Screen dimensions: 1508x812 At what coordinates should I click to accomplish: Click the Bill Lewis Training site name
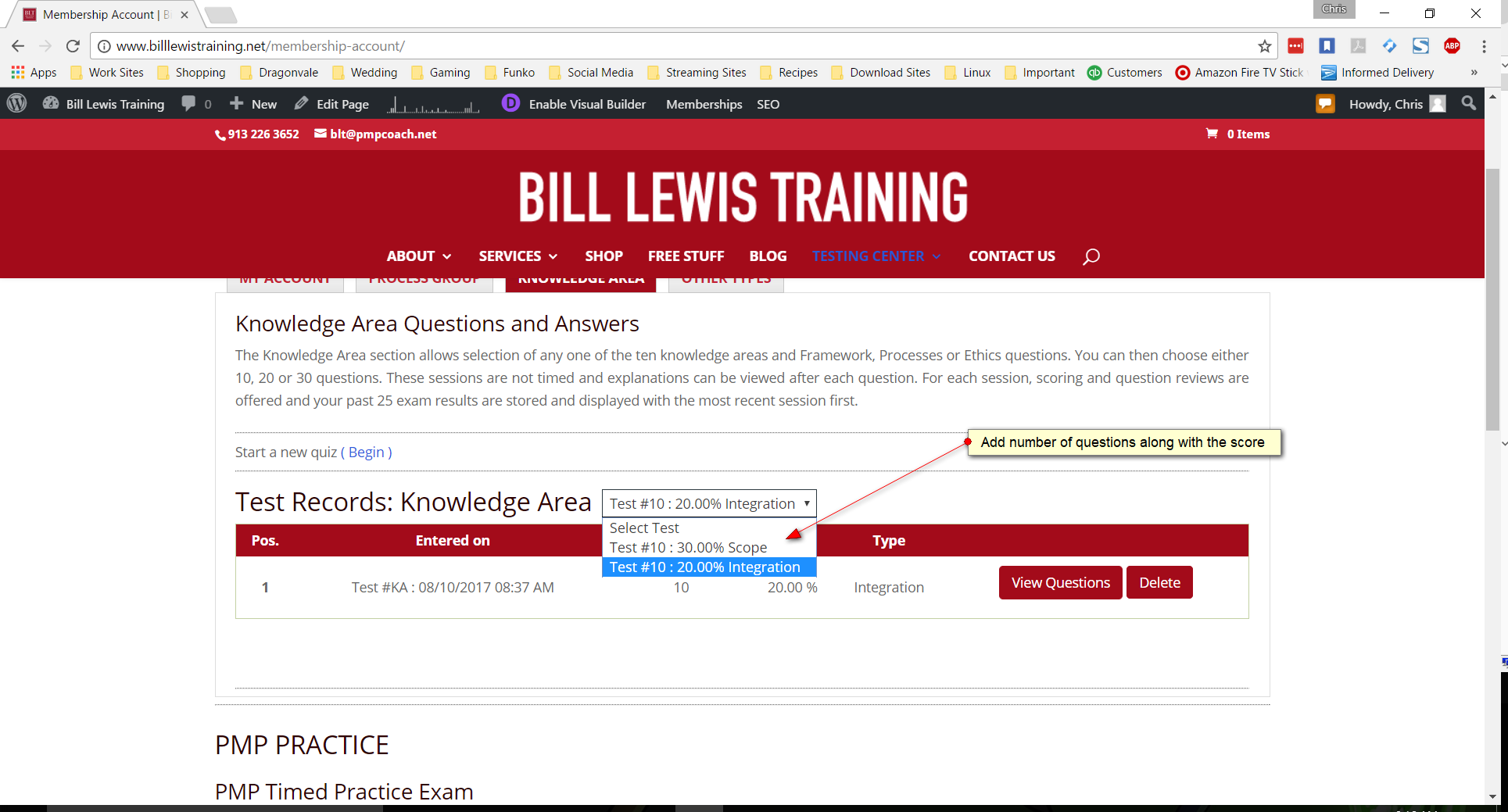tap(104, 104)
